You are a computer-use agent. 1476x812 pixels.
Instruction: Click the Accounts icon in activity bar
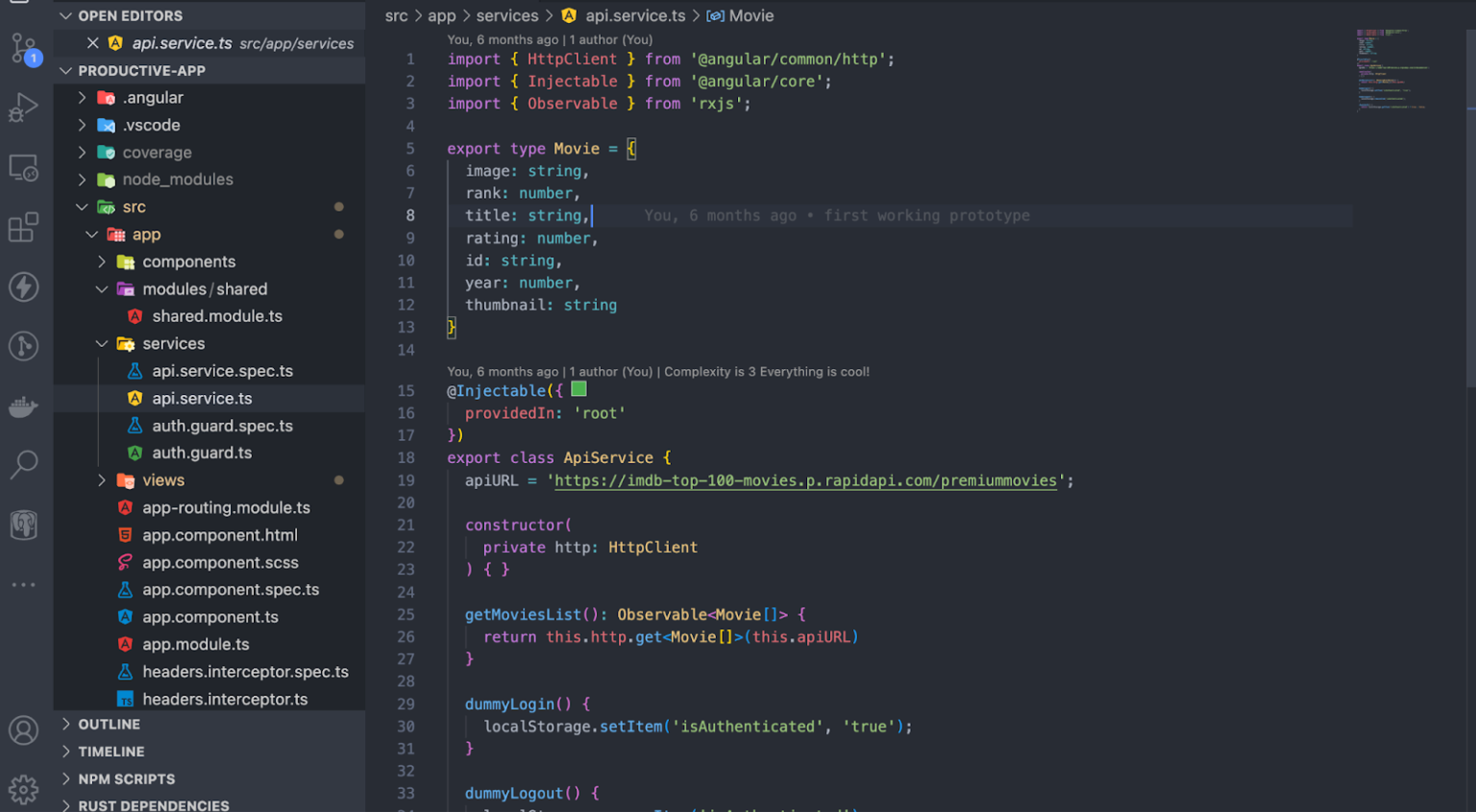coord(23,730)
